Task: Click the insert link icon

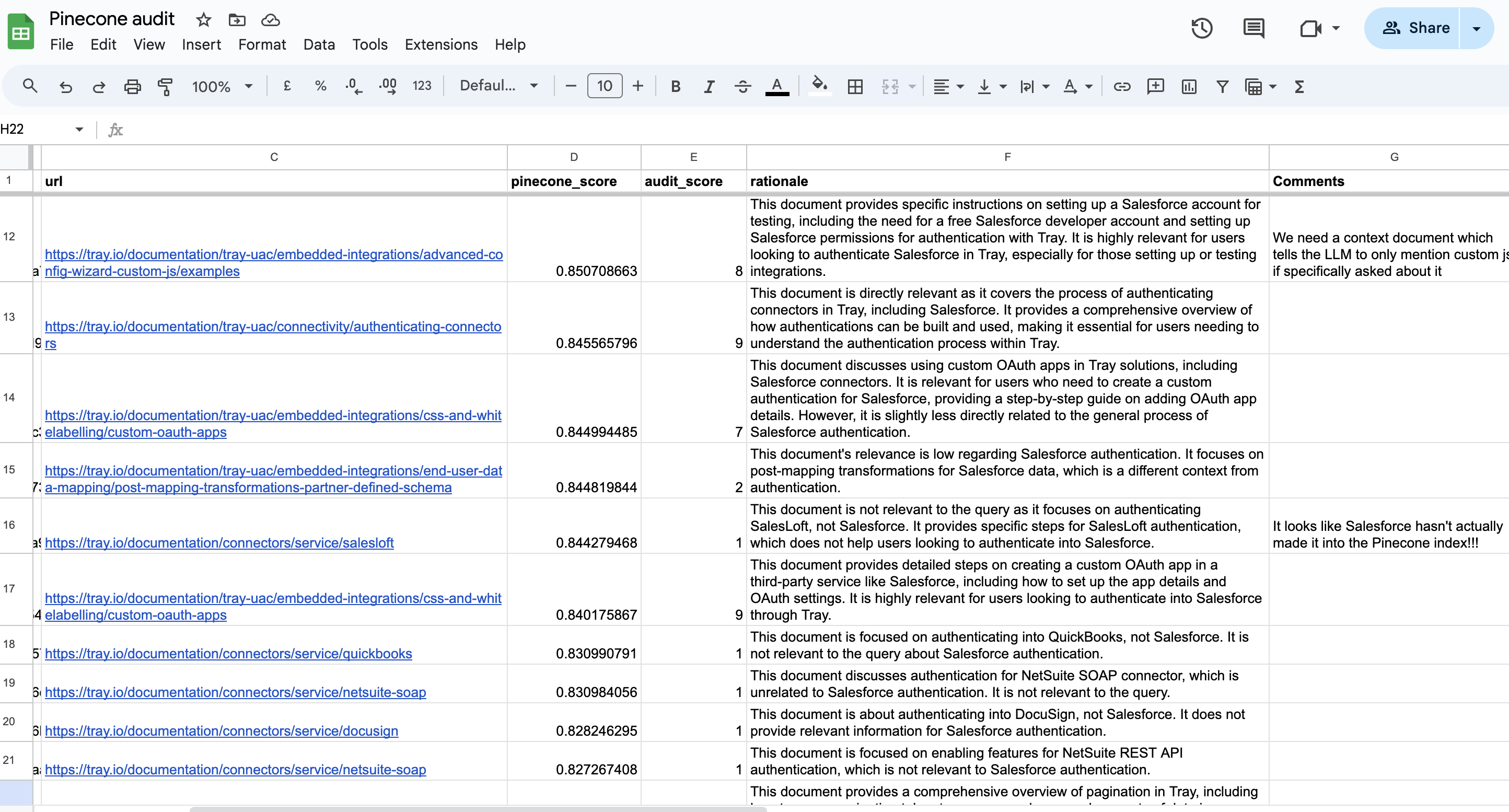Action: click(x=1121, y=87)
